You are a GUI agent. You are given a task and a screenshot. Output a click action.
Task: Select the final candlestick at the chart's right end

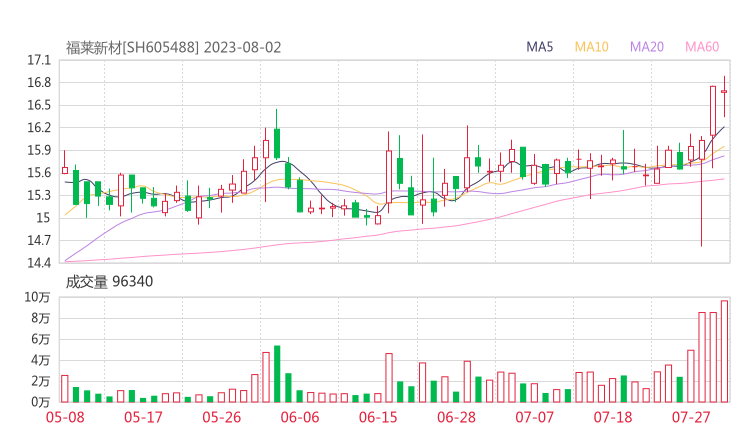pos(724,96)
